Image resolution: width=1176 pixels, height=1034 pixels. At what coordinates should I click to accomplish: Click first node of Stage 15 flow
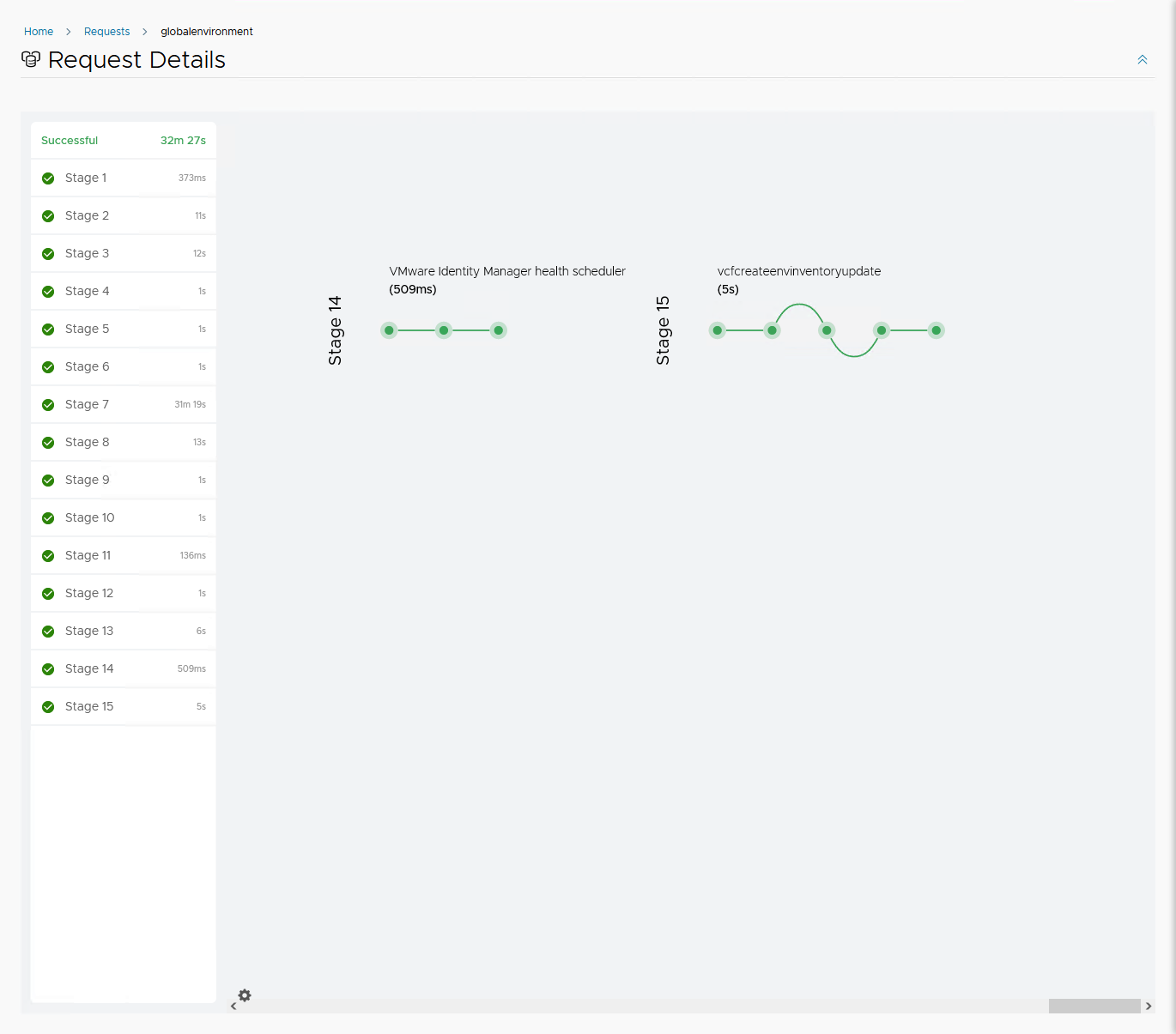pos(718,330)
